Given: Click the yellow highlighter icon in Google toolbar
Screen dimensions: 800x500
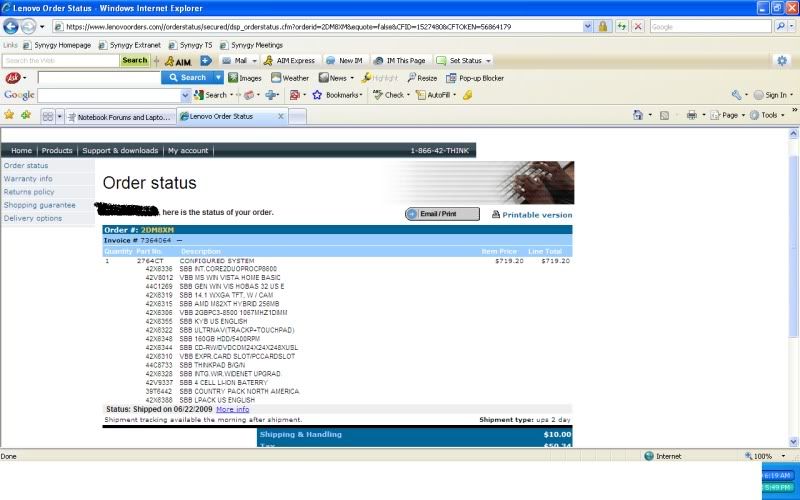Looking at the screenshot, I should (x=467, y=95).
